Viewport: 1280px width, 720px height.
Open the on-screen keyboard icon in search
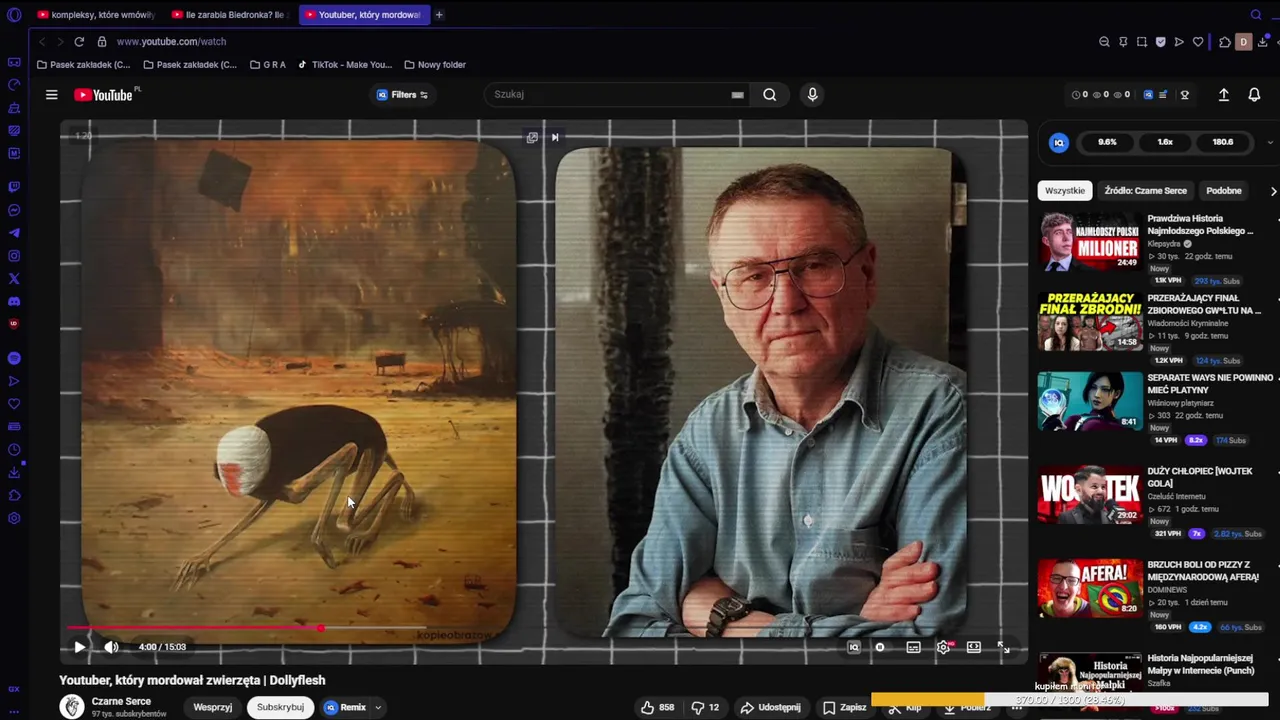(737, 95)
